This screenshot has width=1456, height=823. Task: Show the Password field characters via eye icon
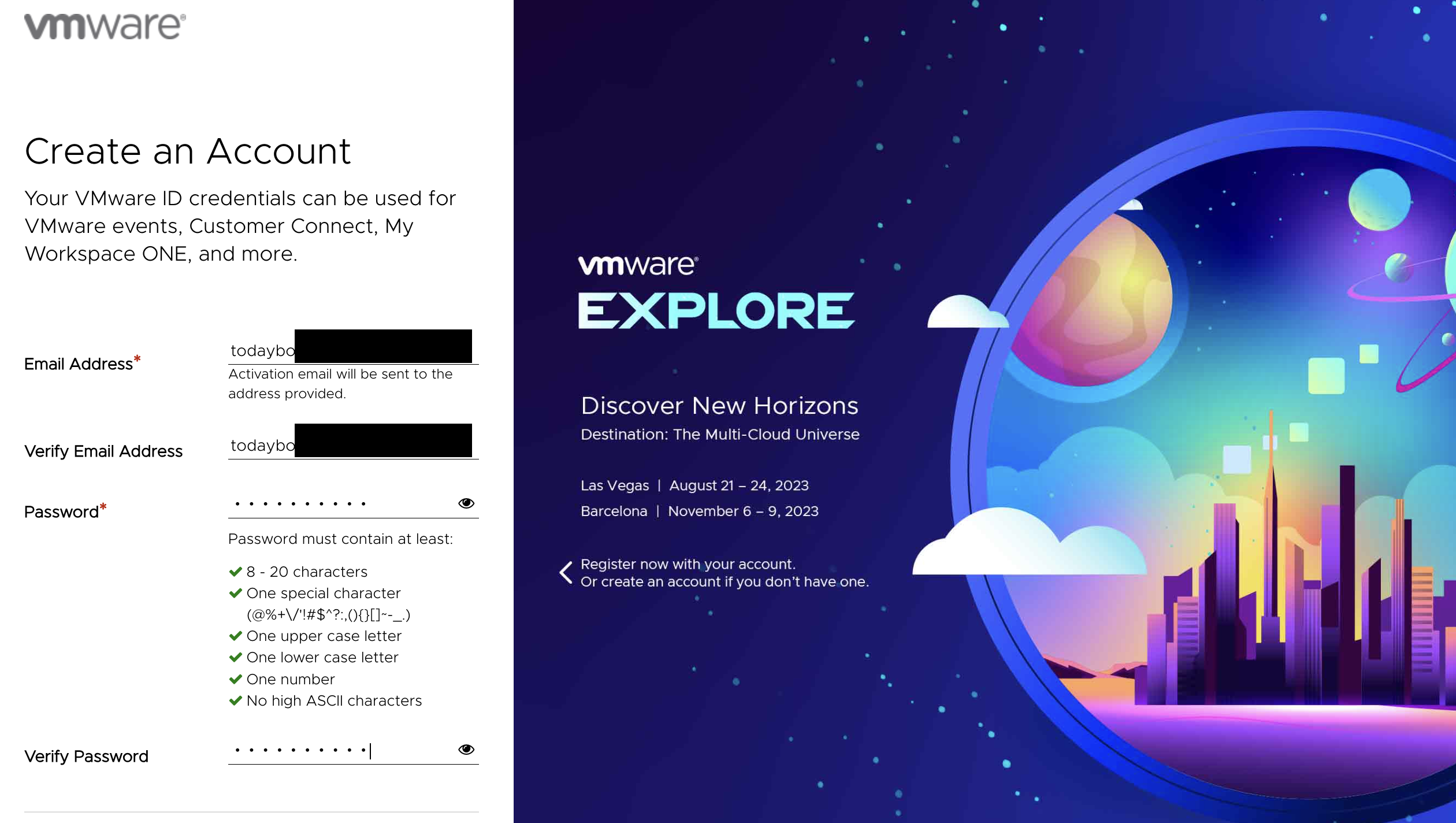tap(466, 503)
